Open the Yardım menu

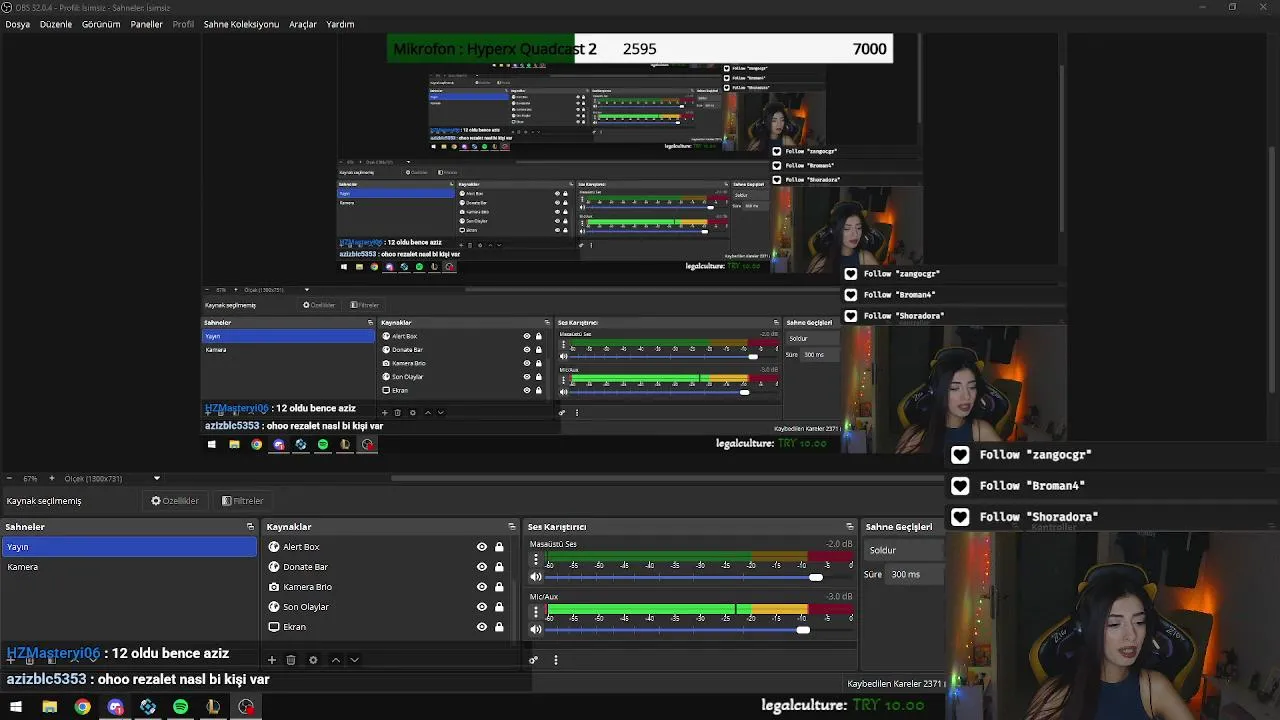click(340, 24)
